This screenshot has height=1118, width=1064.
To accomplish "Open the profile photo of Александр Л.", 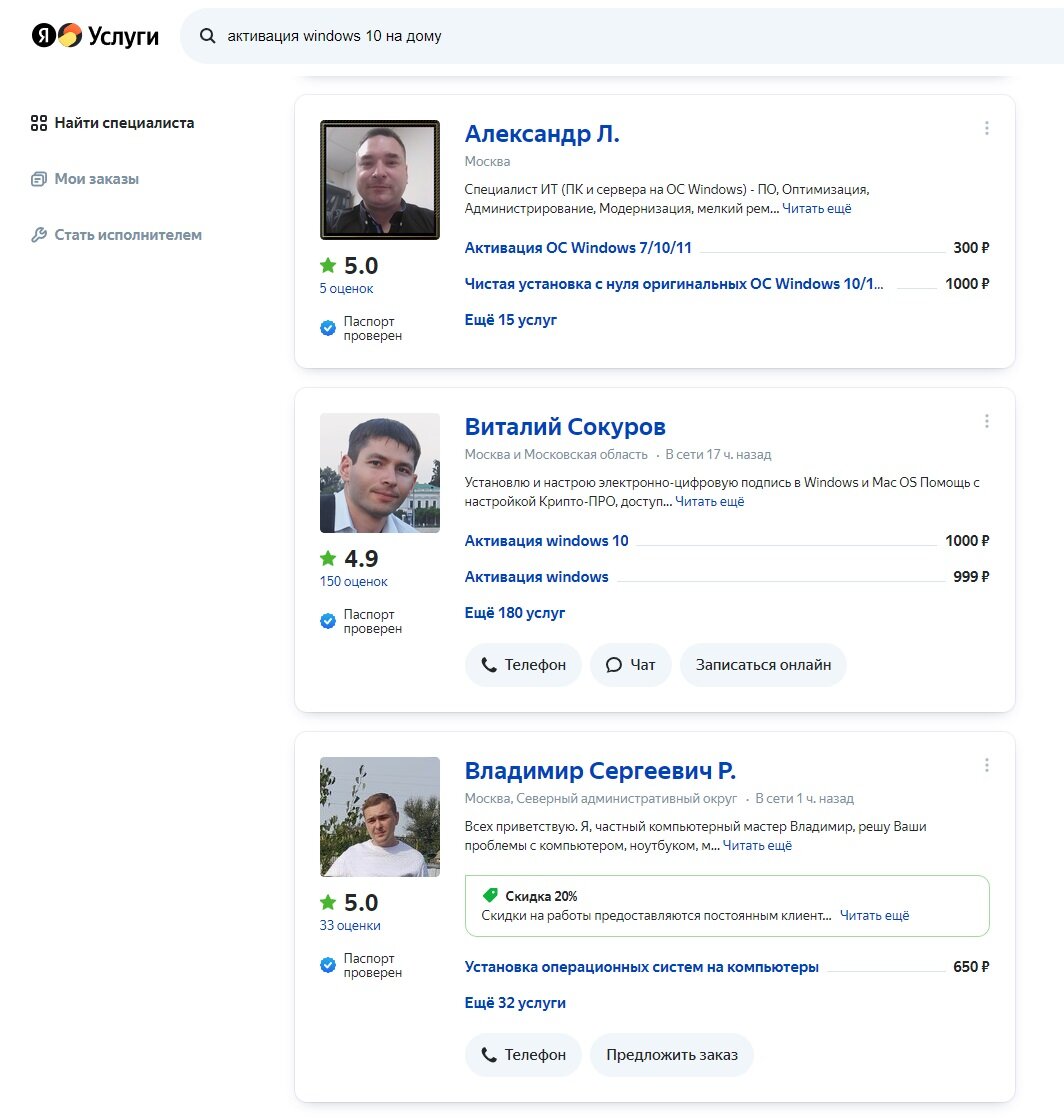I will pos(380,180).
